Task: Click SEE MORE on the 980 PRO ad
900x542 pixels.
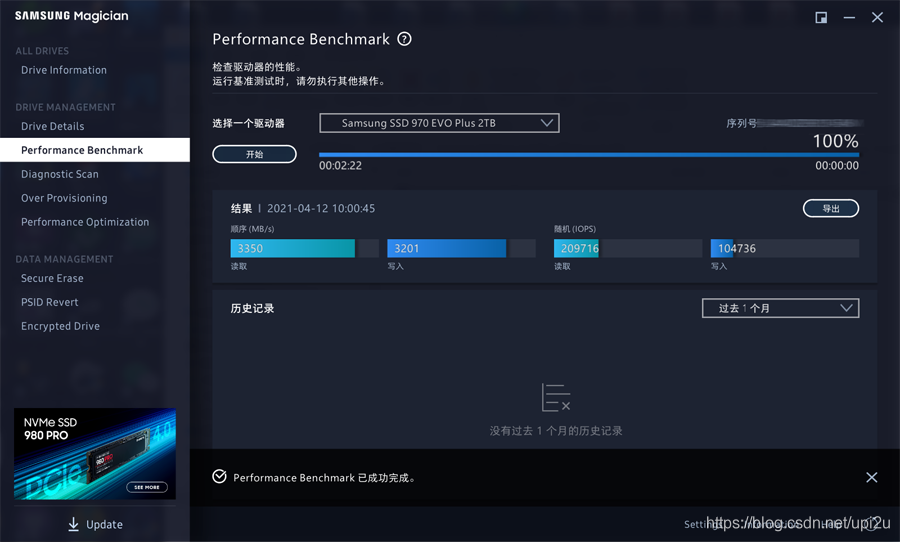Action: tap(147, 487)
